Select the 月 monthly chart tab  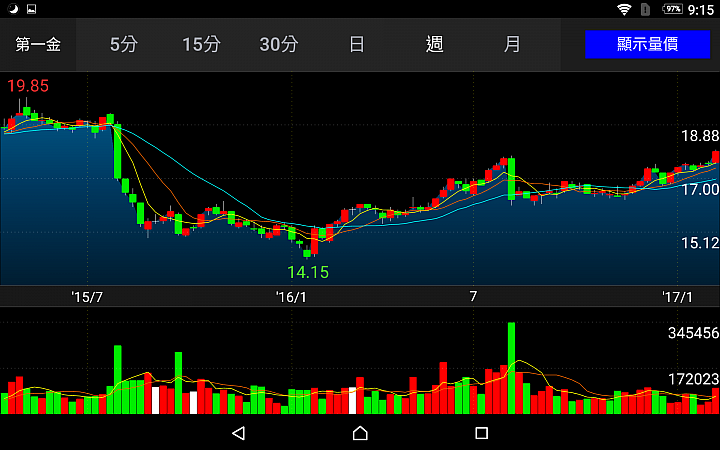tap(512, 45)
